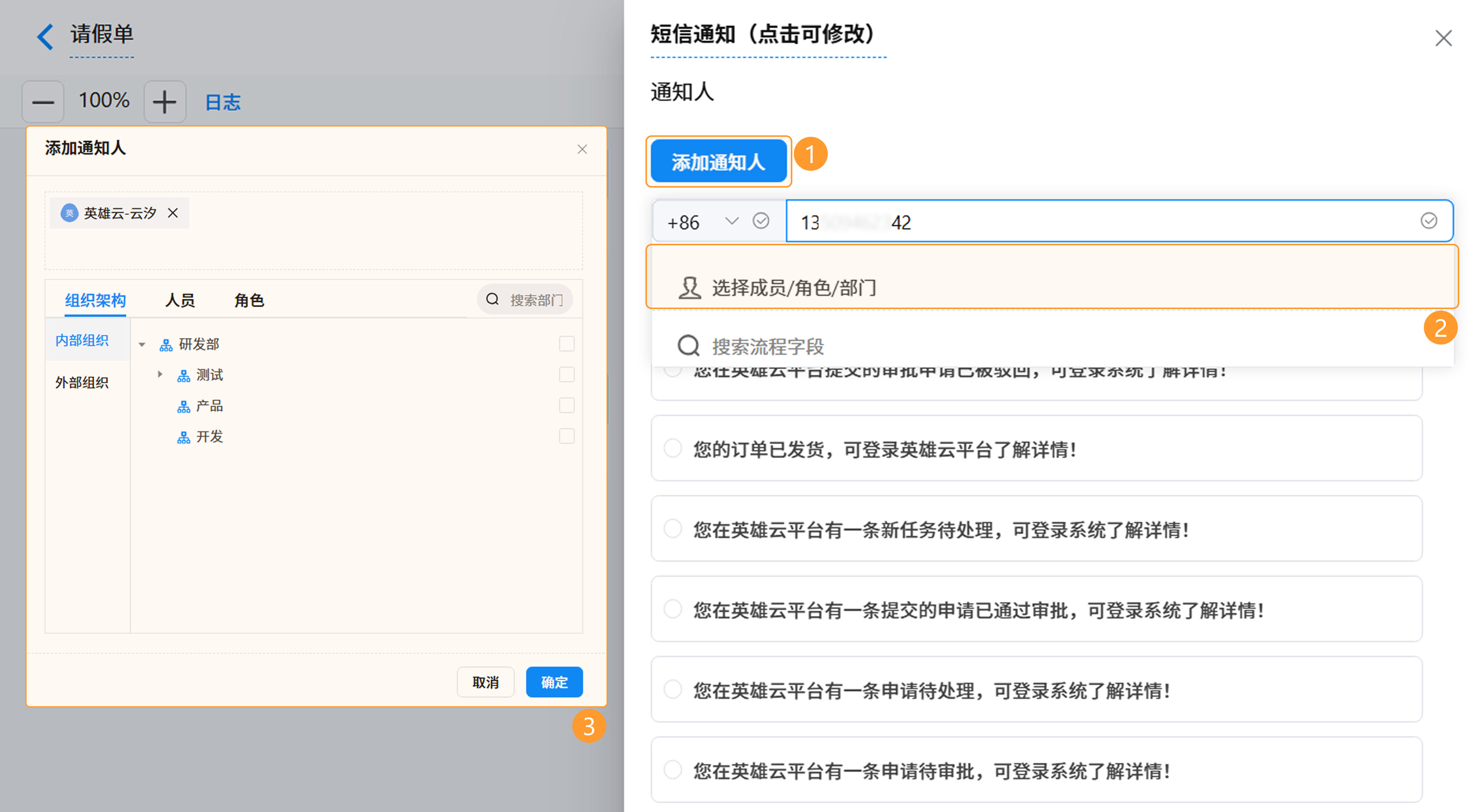This screenshot has height=812, width=1477.
Task: Close the 添加通知人 dialog
Action: [x=582, y=150]
